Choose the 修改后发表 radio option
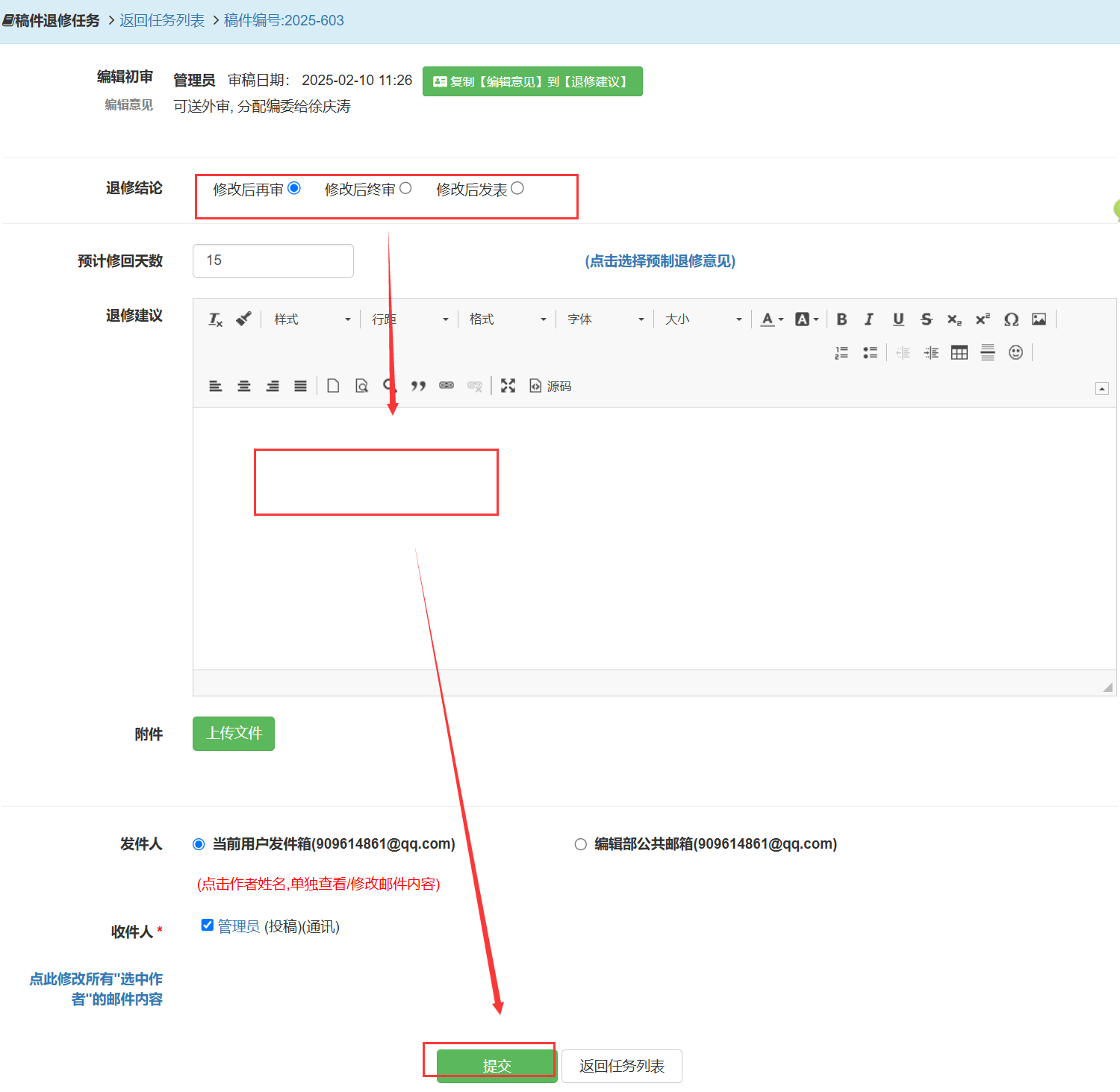The width and height of the screenshot is (1120, 1092). 517,188
